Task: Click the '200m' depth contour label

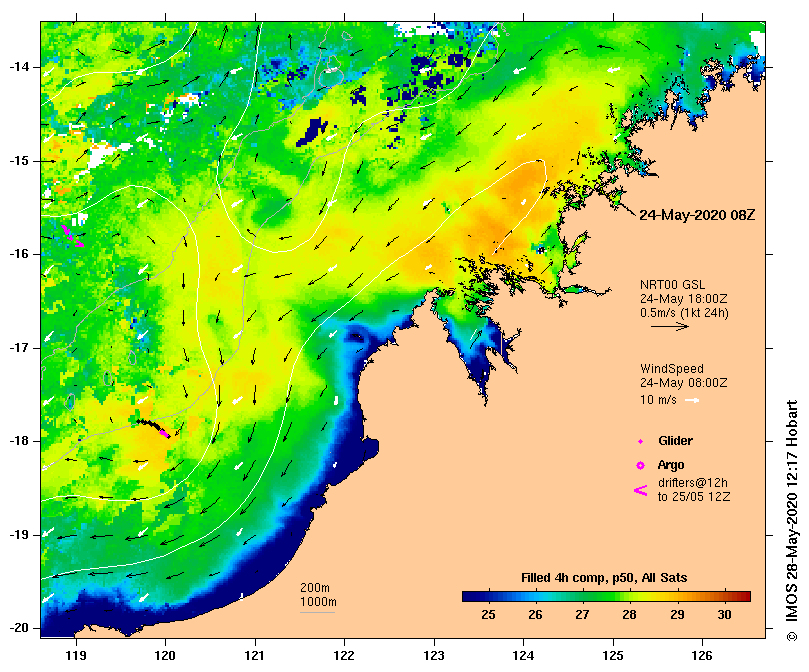Action: [315, 588]
